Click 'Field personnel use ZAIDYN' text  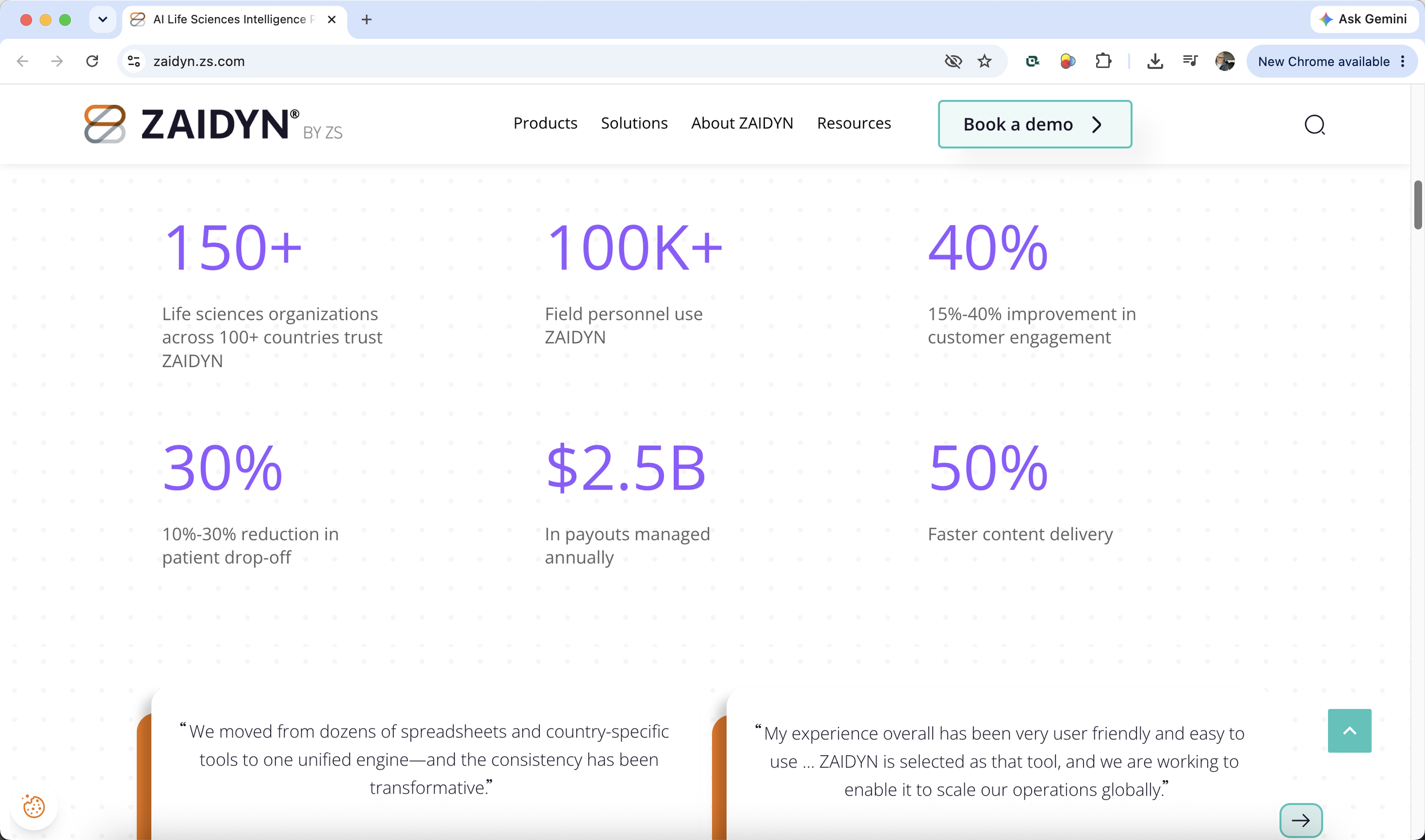(x=623, y=325)
